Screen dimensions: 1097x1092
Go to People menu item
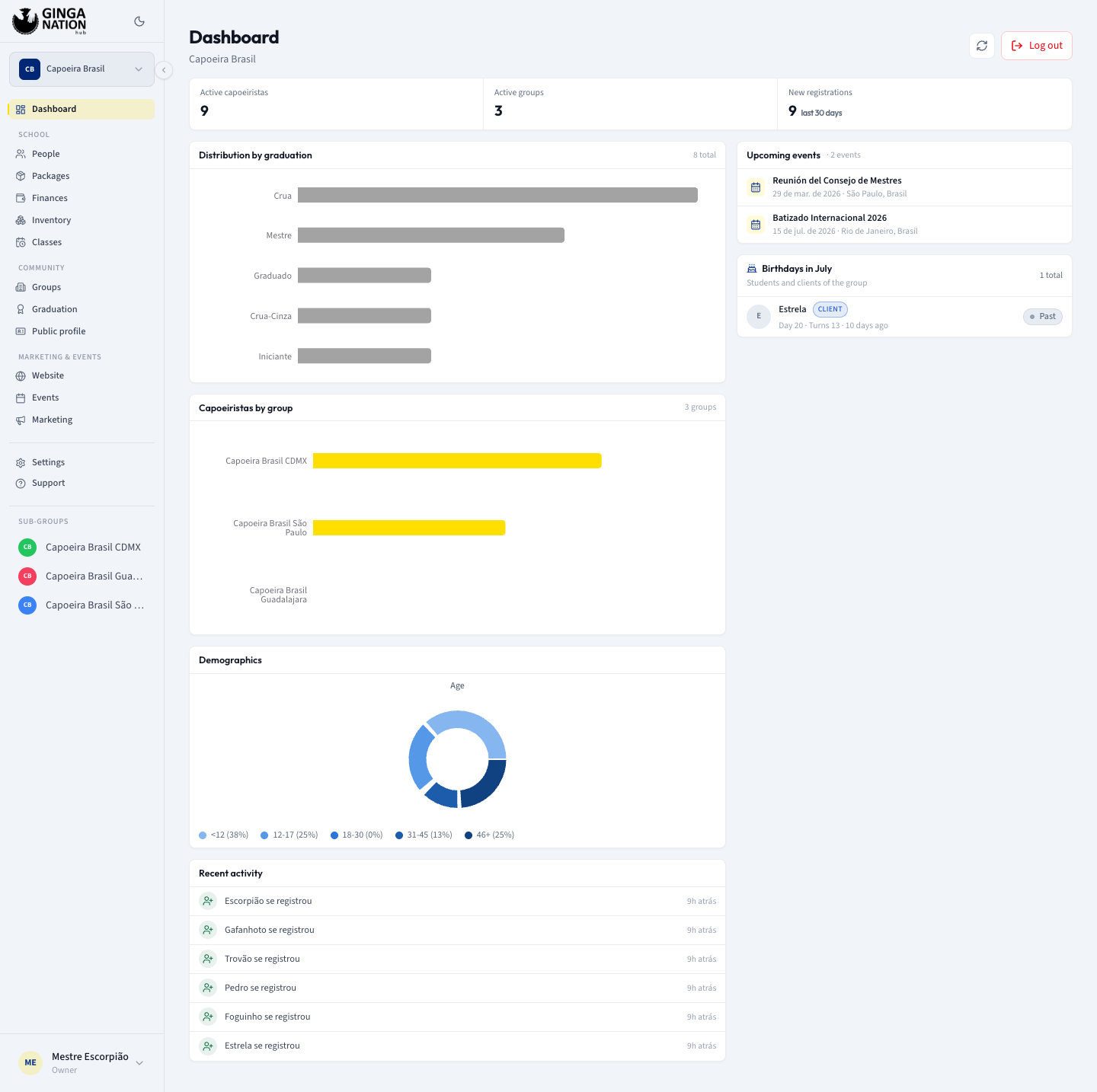tap(82, 154)
